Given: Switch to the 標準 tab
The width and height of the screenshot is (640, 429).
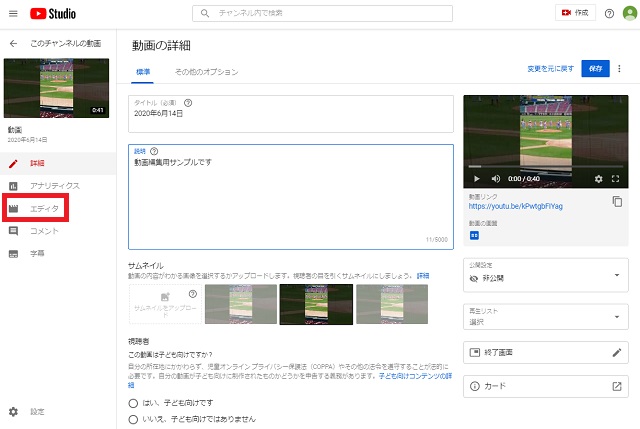Looking at the screenshot, I should (143, 72).
